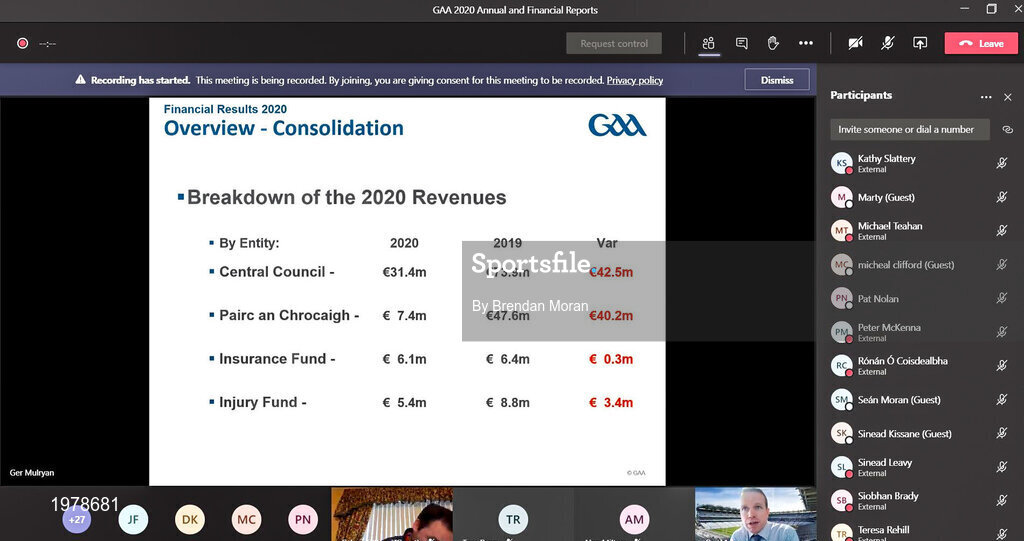Screen dimensions: 1024x541
Task: Click the TR participant tile
Action: click(513, 514)
